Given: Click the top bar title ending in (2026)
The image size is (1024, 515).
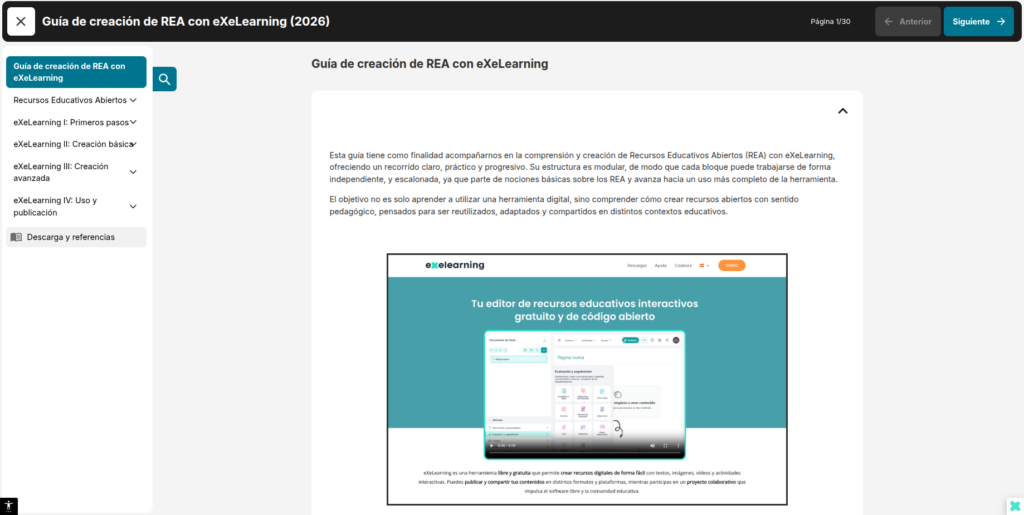Looking at the screenshot, I should coord(186,22).
